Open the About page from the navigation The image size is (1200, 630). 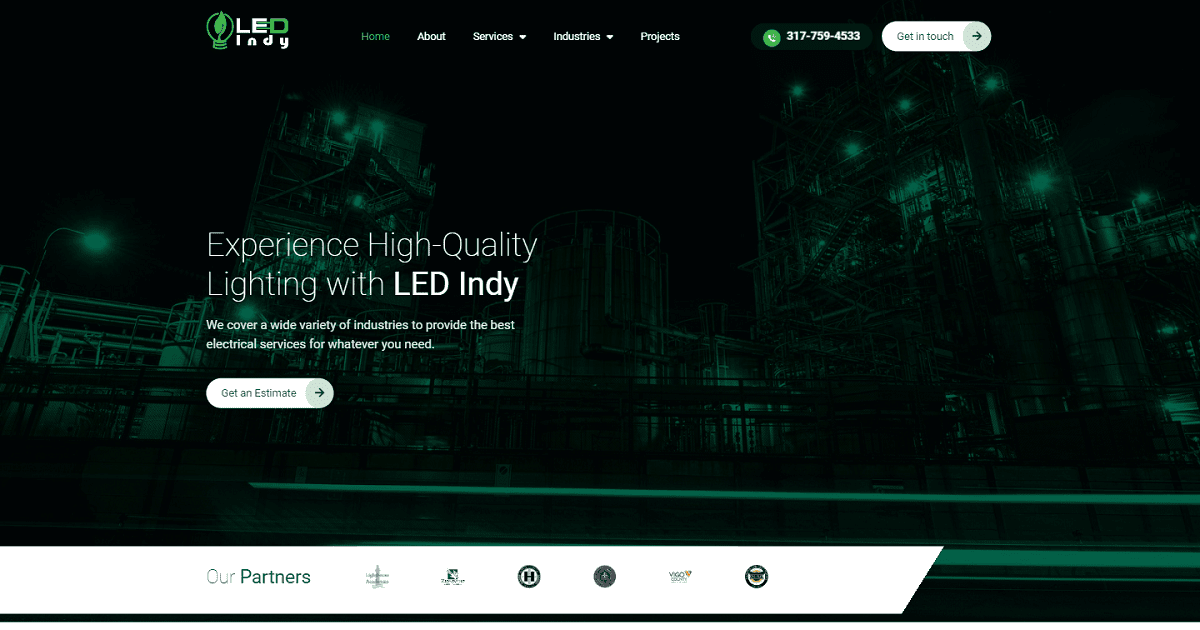(431, 36)
